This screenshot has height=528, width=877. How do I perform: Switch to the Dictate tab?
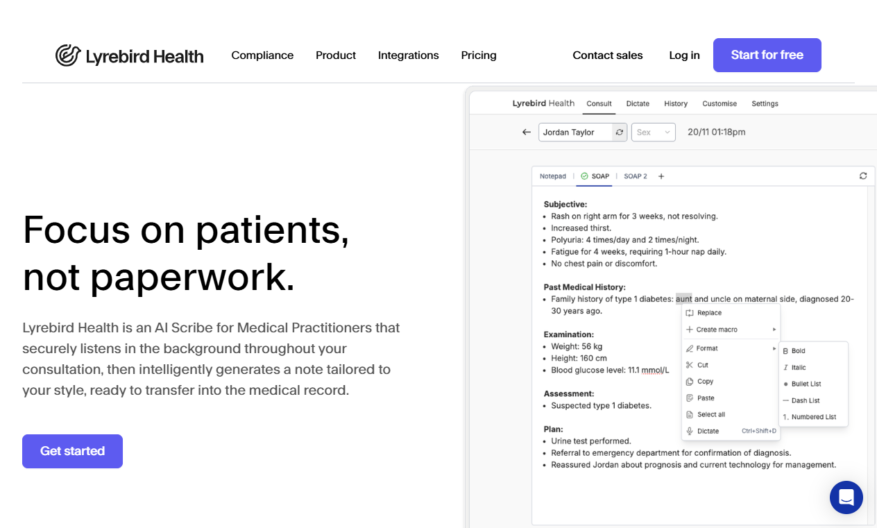[x=638, y=103]
